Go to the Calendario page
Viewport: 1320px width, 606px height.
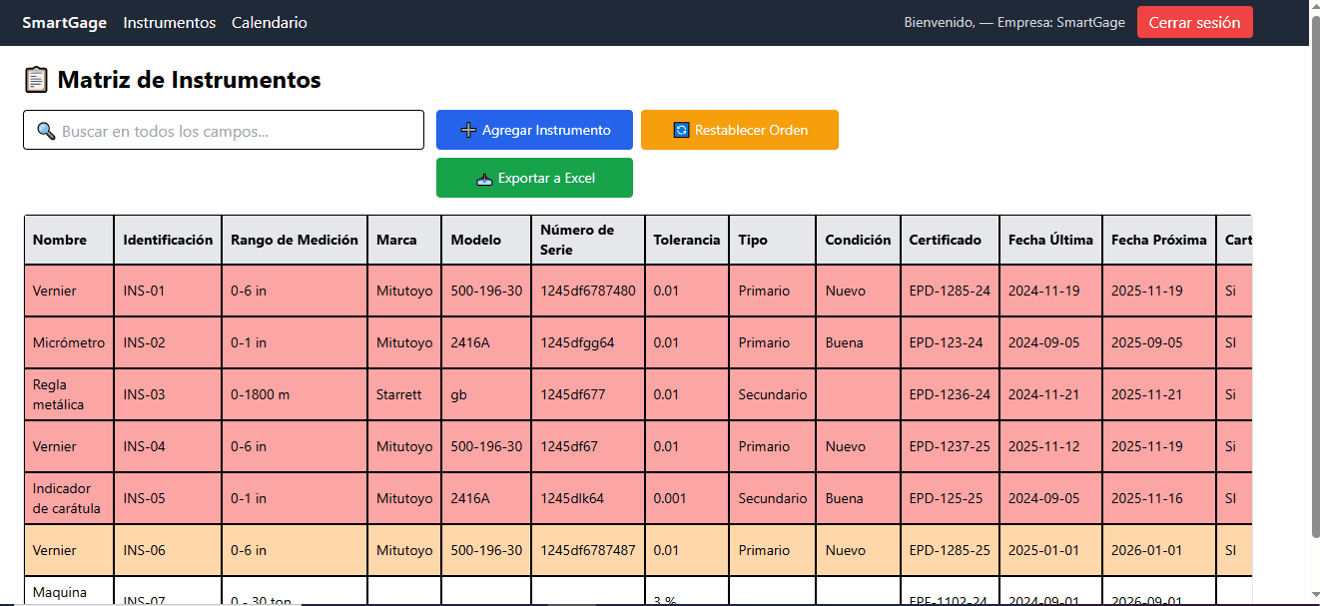(269, 23)
